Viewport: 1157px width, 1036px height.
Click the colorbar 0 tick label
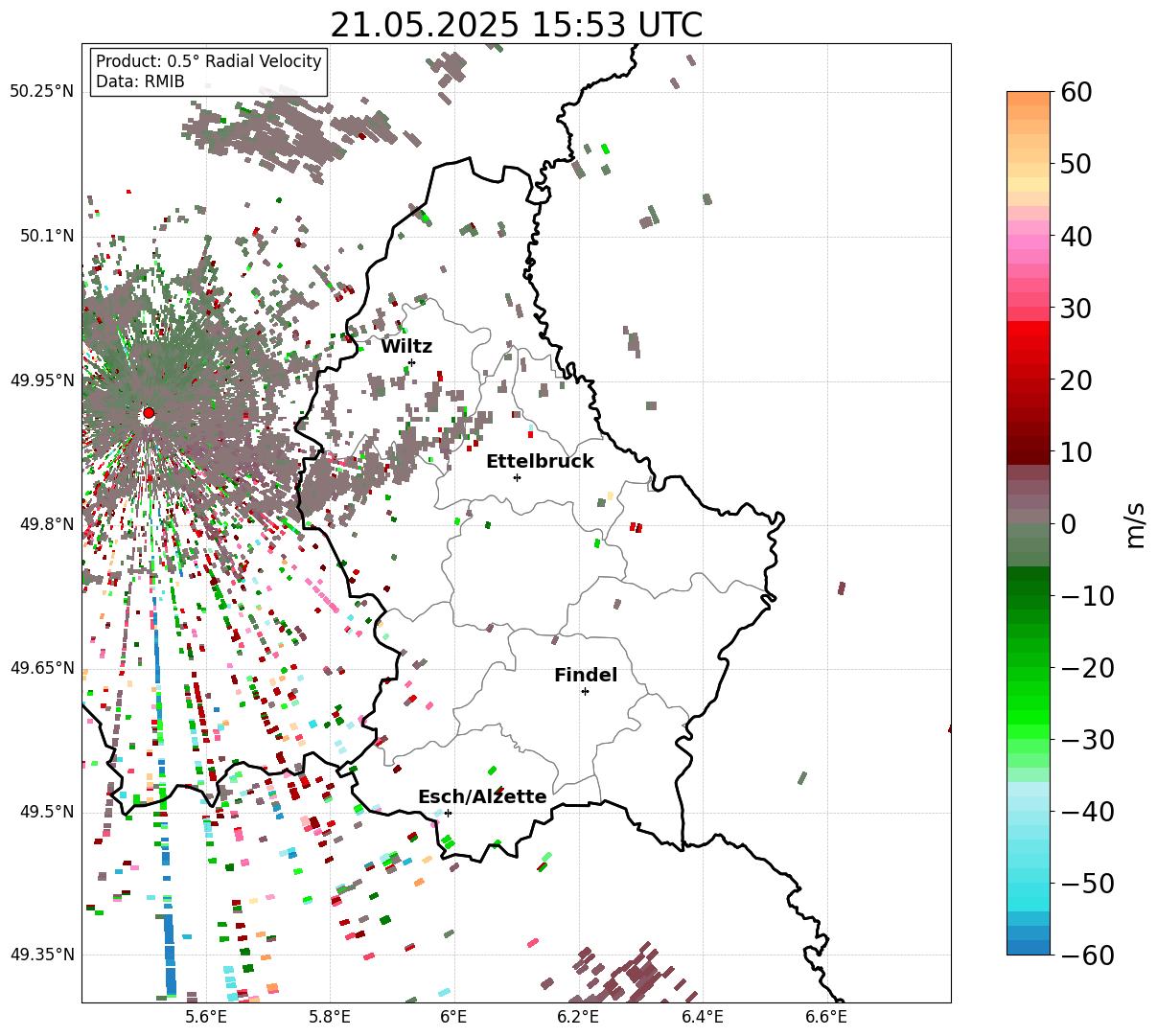(1068, 524)
